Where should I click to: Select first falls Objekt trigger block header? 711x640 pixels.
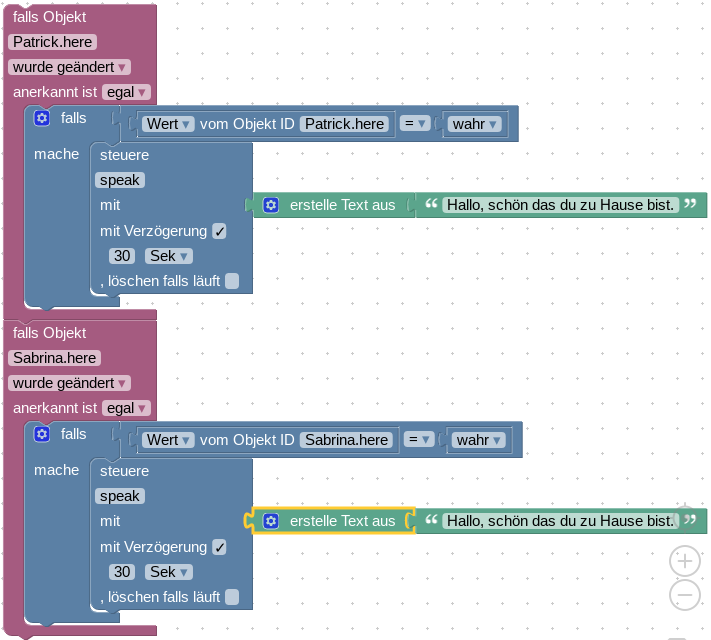pyautogui.click(x=49, y=17)
